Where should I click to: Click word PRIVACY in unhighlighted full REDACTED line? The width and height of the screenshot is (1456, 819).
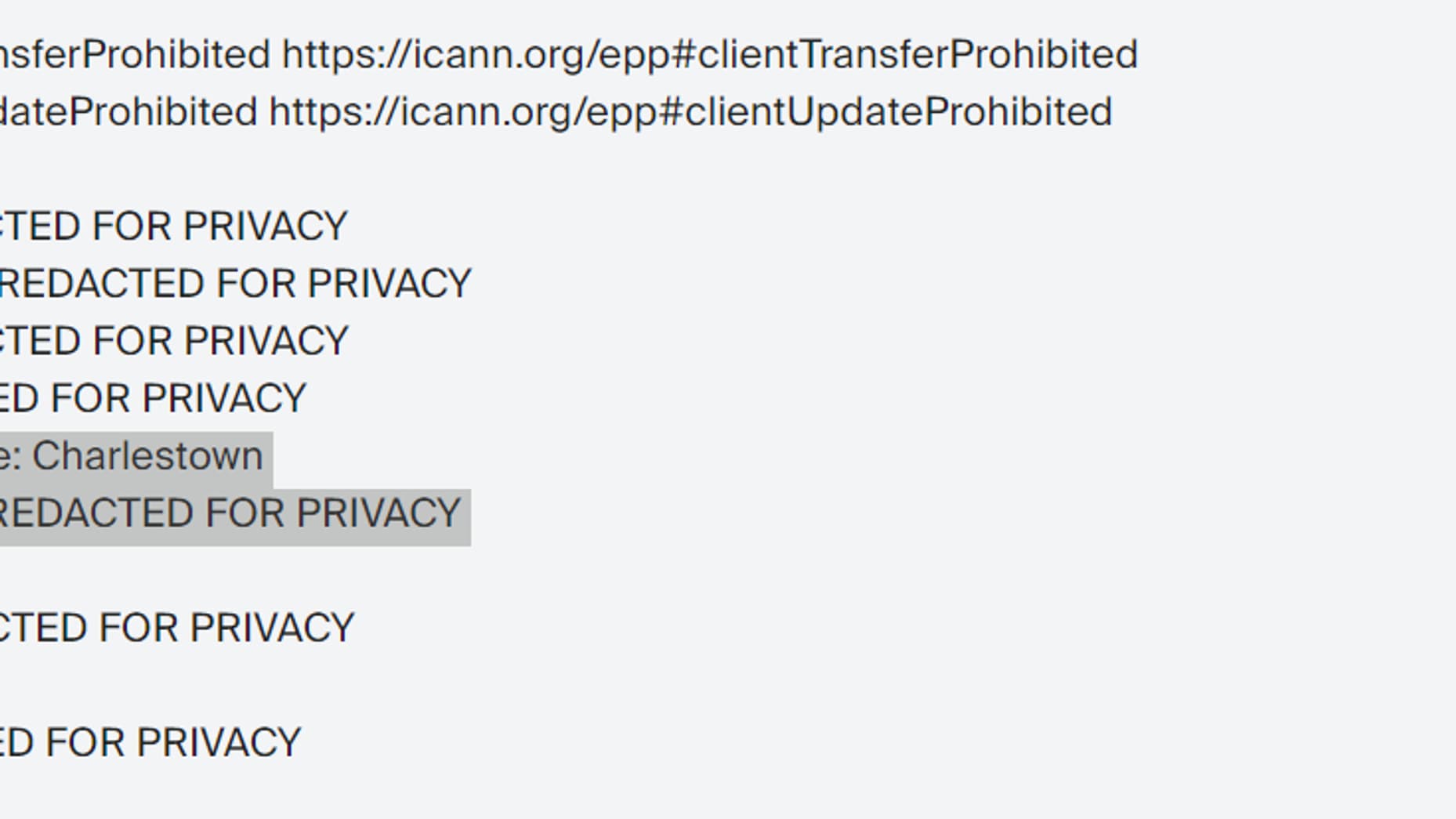click(389, 284)
